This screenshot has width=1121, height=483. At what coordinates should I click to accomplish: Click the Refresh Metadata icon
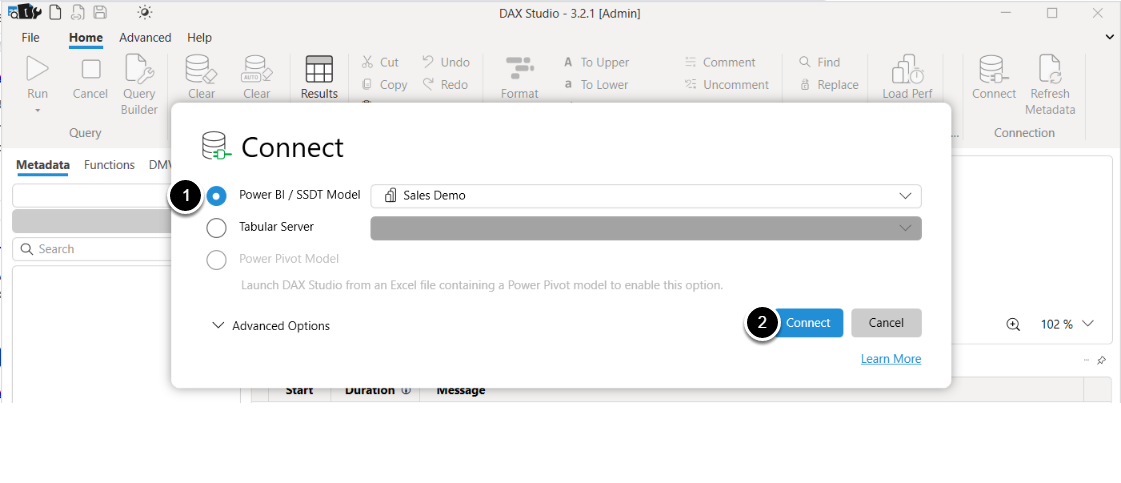coord(1050,69)
